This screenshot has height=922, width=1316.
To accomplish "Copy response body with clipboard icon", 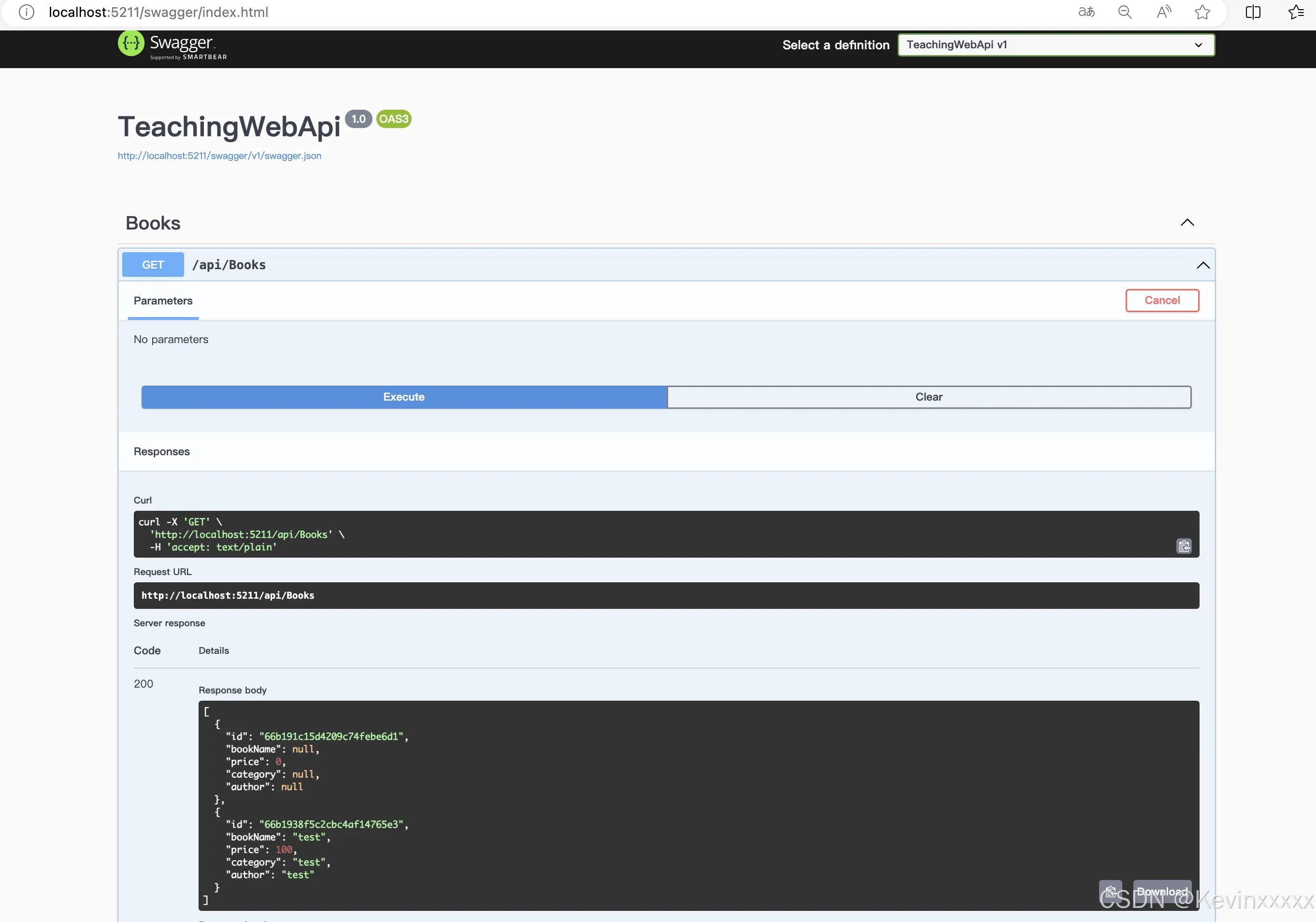I will [1110, 892].
